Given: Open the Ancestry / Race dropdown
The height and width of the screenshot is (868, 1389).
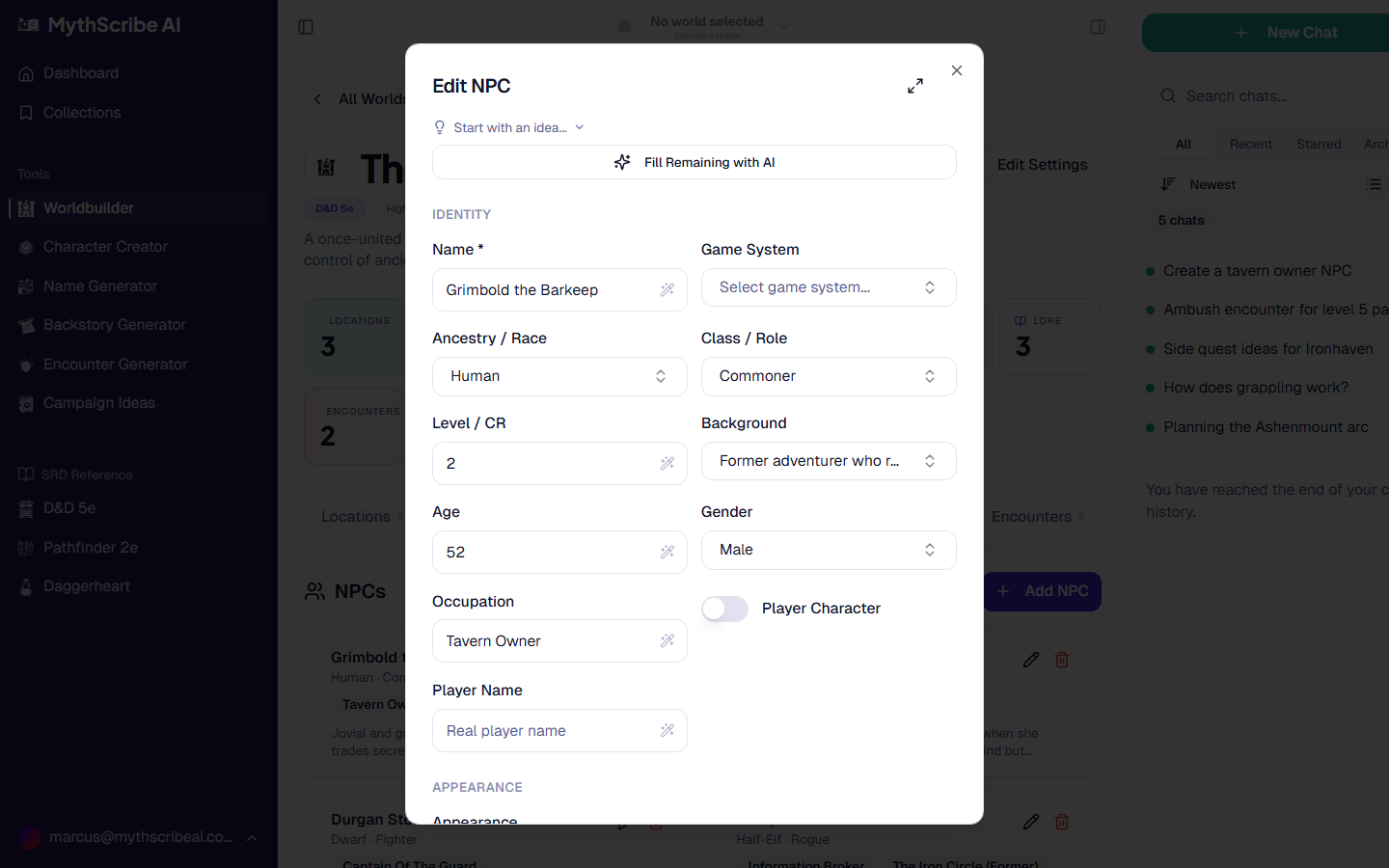Looking at the screenshot, I should pos(559,376).
